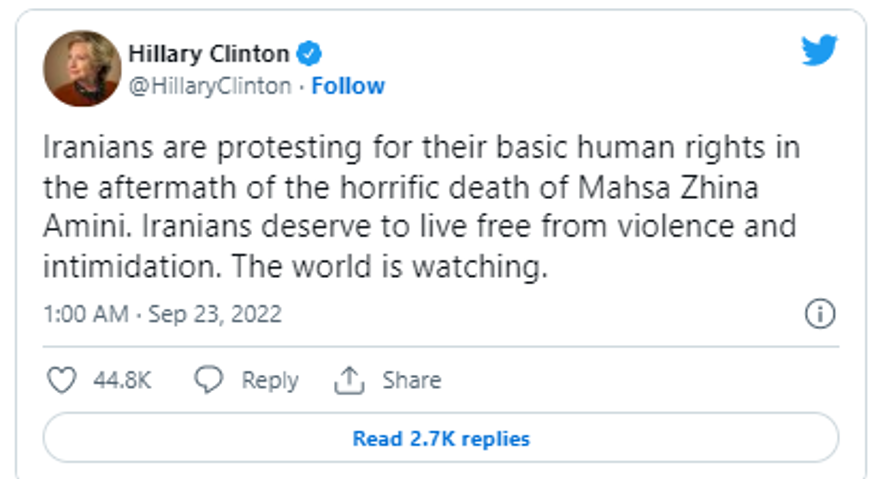Click the 1:00 AM time text
The image size is (880, 479).
[x=86, y=315]
